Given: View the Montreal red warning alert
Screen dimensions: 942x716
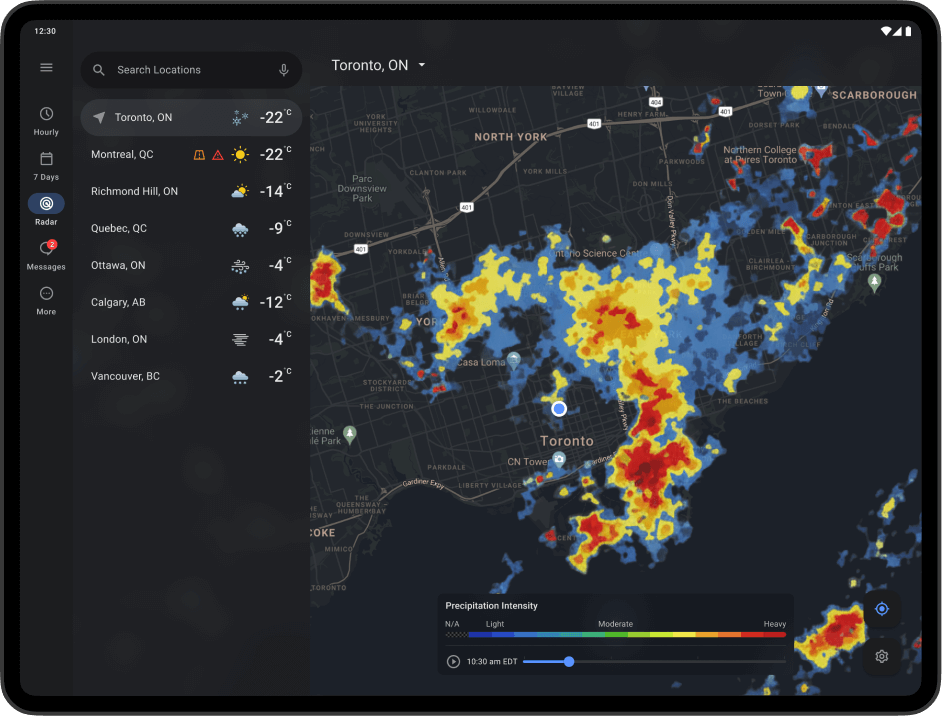Looking at the screenshot, I should click(x=217, y=155).
